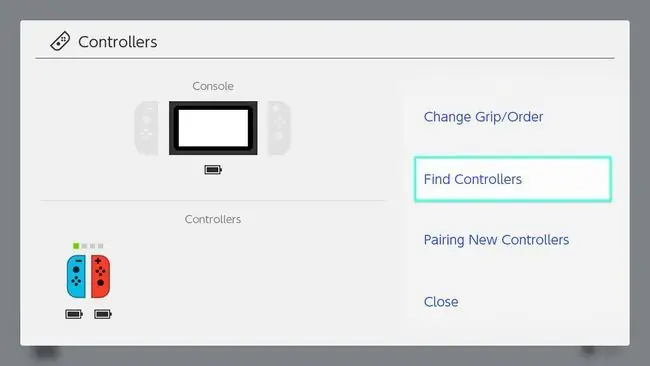
Task: Click the last grey player indicator light
Action: (100, 246)
